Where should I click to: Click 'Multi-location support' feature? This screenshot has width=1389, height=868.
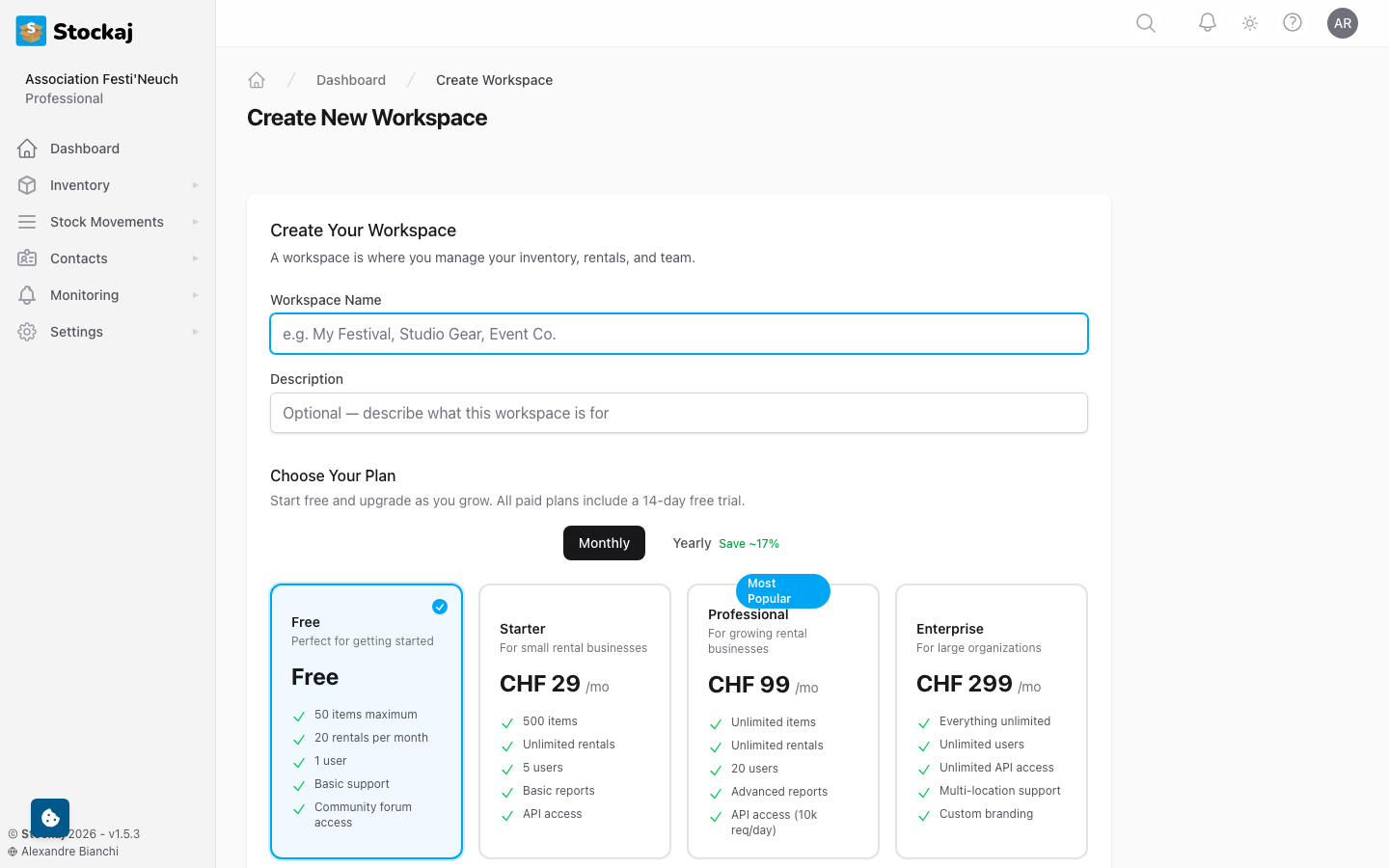pos(1000,791)
